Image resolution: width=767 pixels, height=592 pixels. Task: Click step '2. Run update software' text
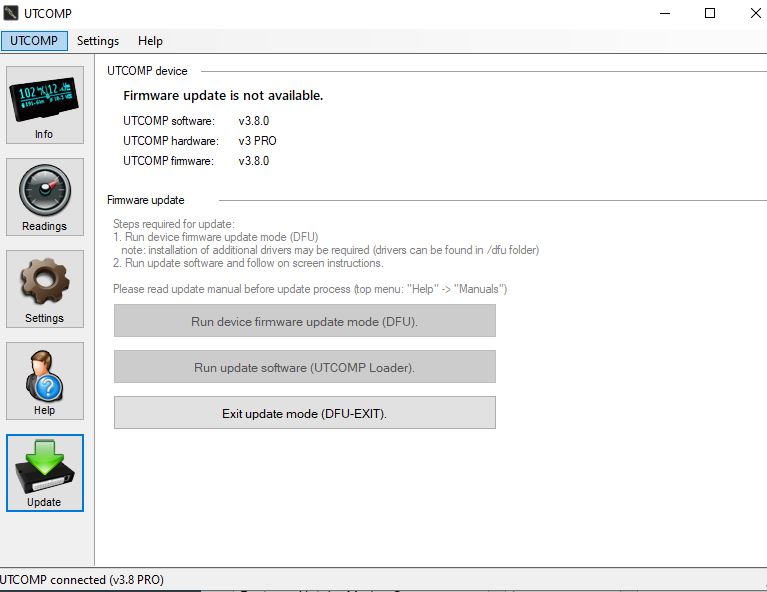248,263
